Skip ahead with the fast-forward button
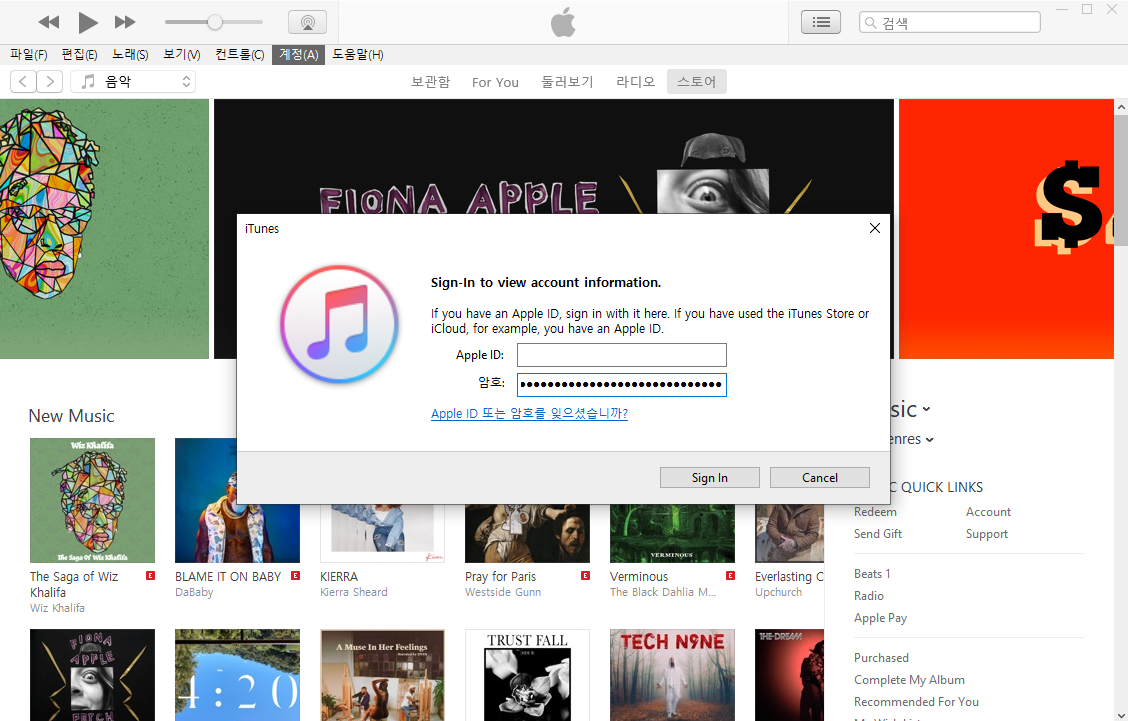 [x=124, y=22]
